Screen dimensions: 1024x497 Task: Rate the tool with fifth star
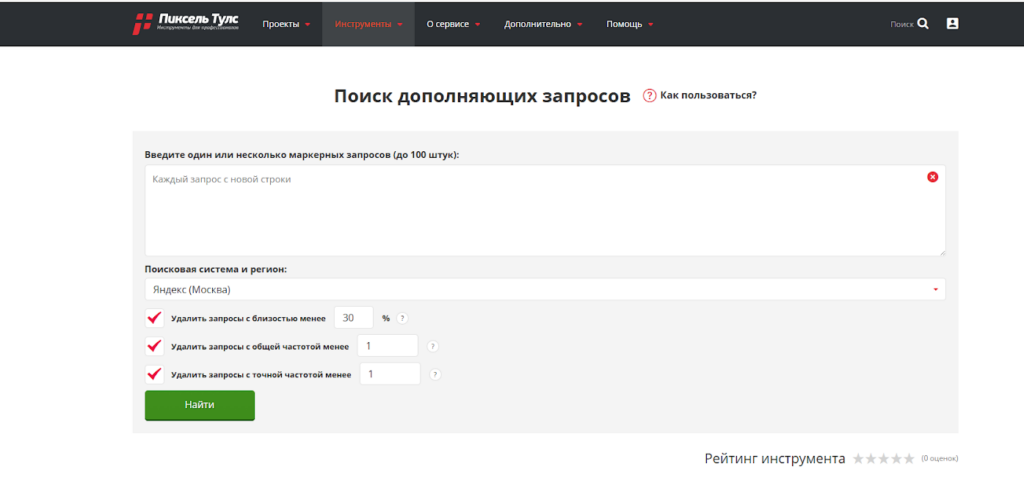pyautogui.click(x=908, y=458)
